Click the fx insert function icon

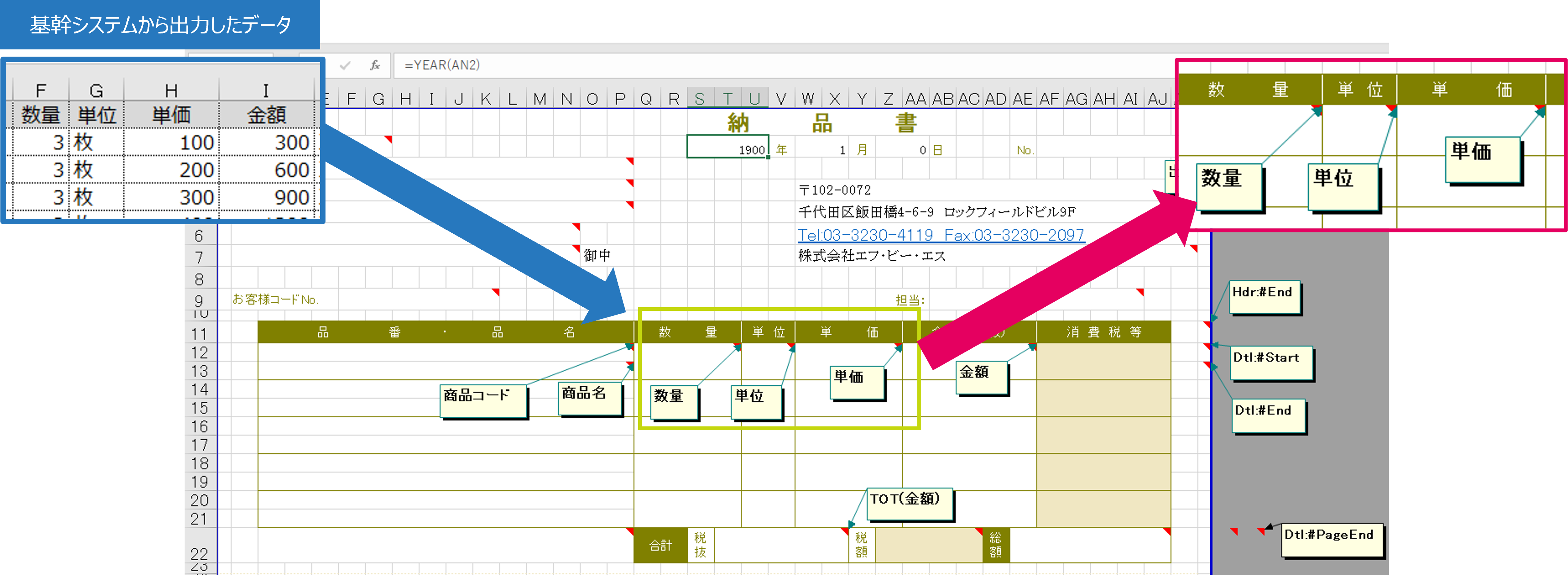coord(375,65)
